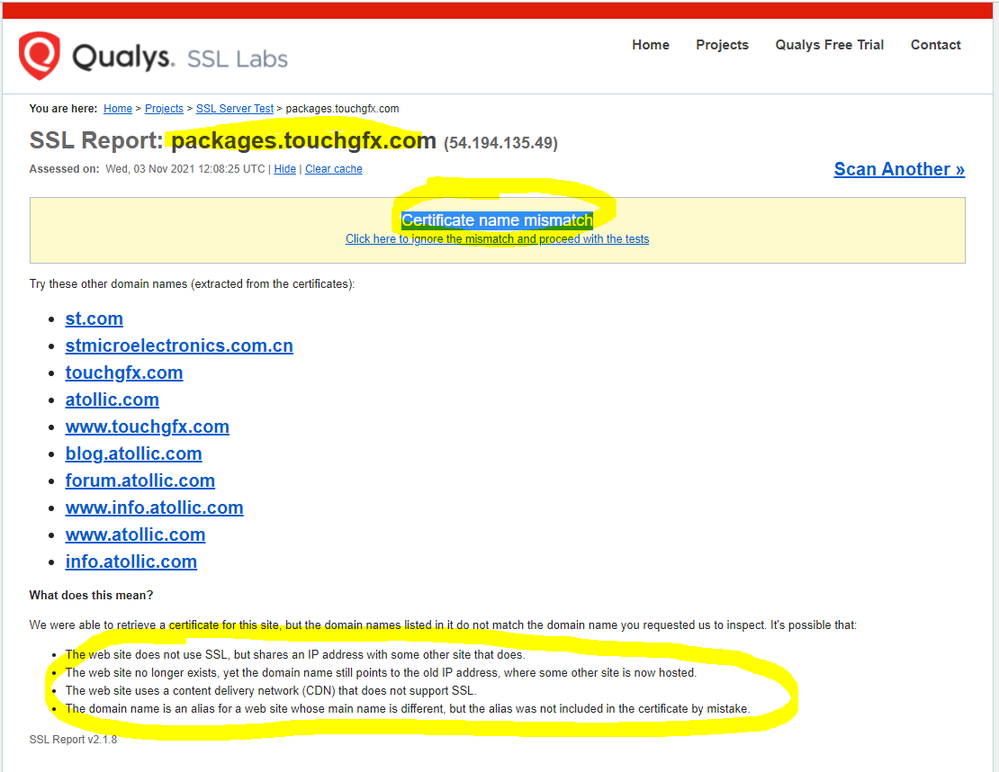
Task: Open the Home menu item
Action: tap(650, 45)
